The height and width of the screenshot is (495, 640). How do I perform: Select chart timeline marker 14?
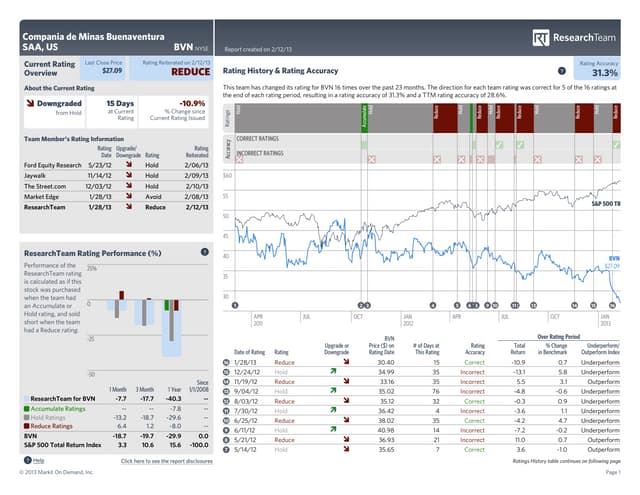(x=575, y=305)
